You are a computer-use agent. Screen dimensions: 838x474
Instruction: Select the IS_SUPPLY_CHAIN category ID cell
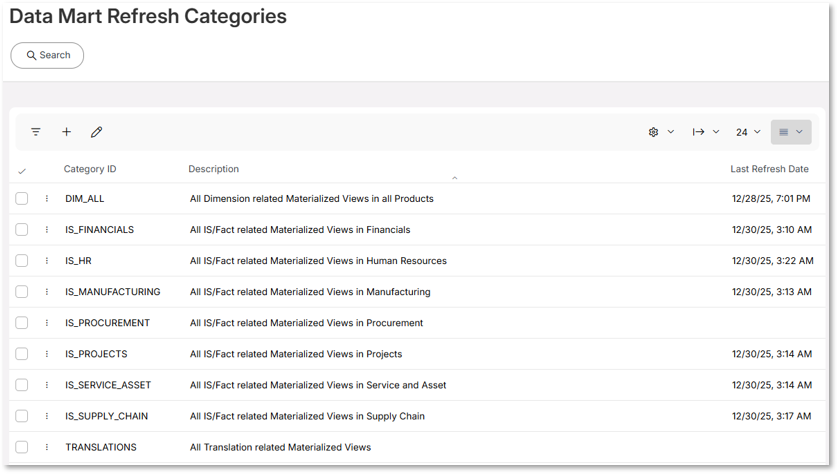[x=106, y=416]
